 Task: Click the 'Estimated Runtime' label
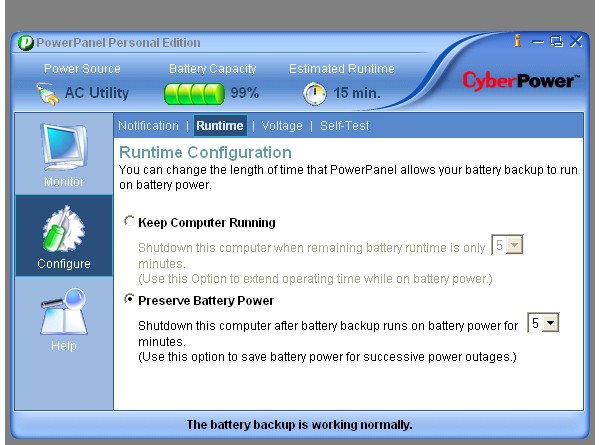click(342, 68)
